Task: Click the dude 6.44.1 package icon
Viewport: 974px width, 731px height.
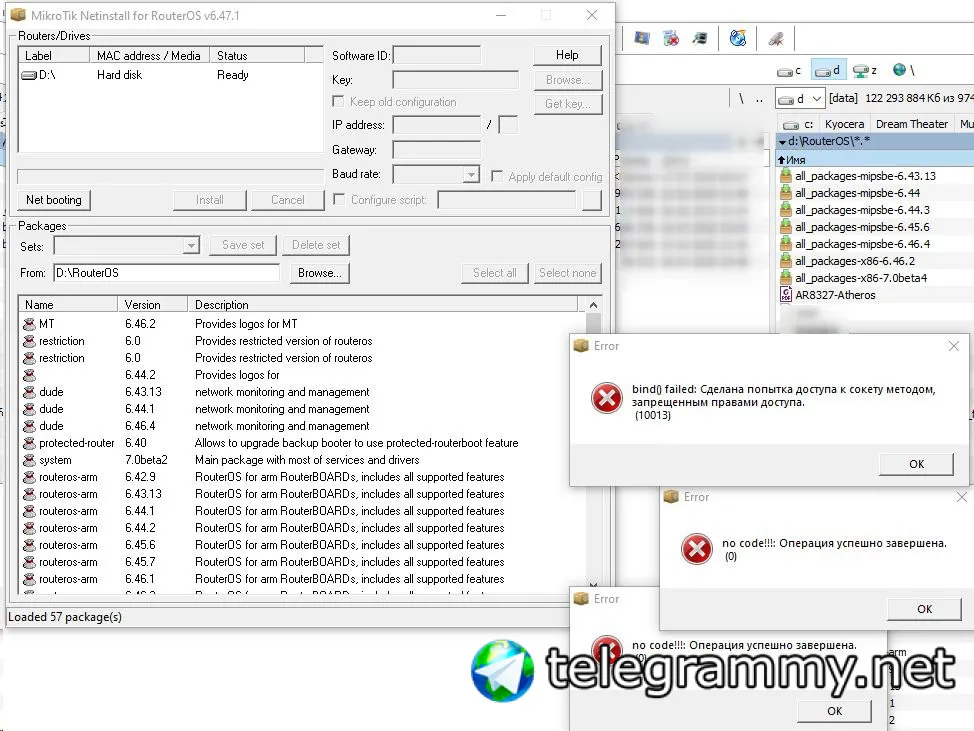Action: pos(29,409)
